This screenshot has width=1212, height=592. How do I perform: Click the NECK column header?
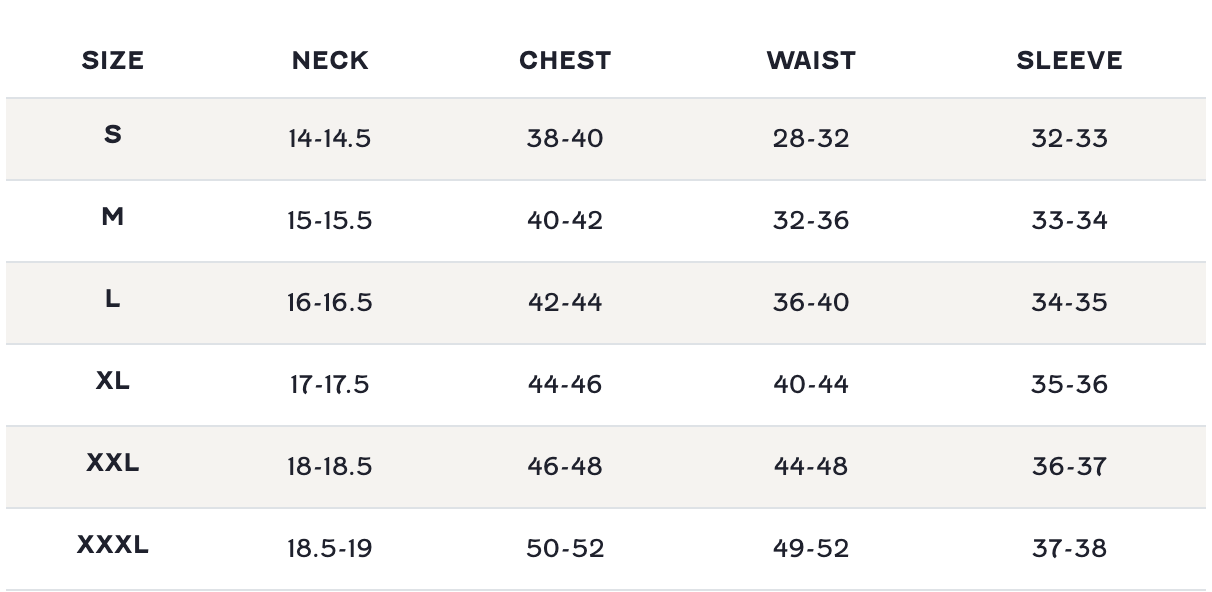(x=330, y=61)
